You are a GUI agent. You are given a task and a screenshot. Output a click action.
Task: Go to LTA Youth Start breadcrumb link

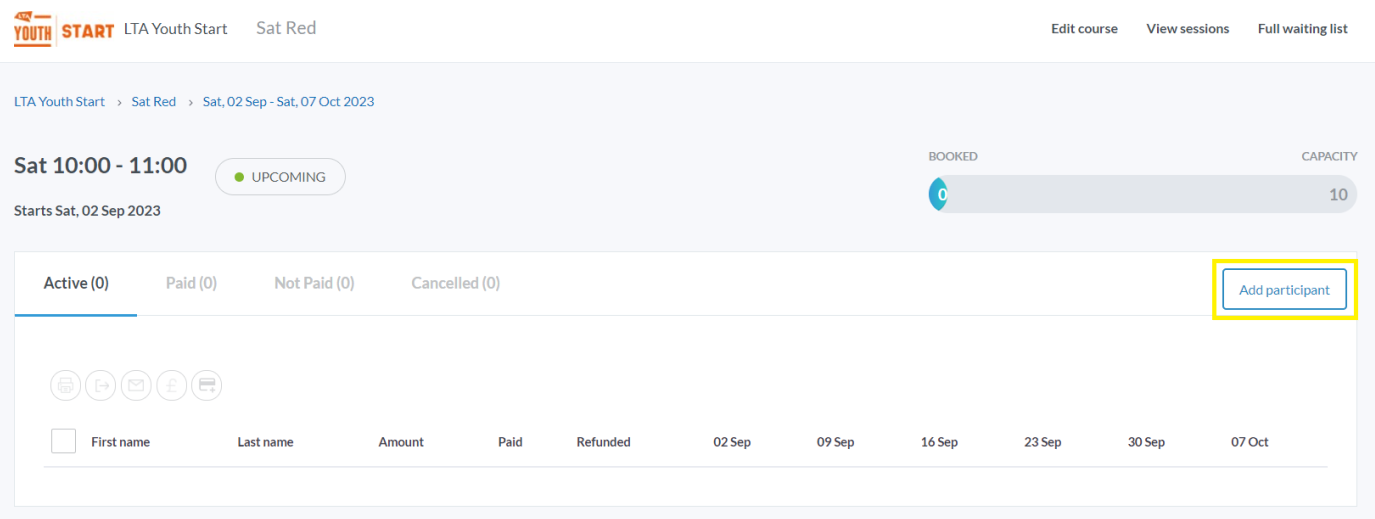(59, 102)
